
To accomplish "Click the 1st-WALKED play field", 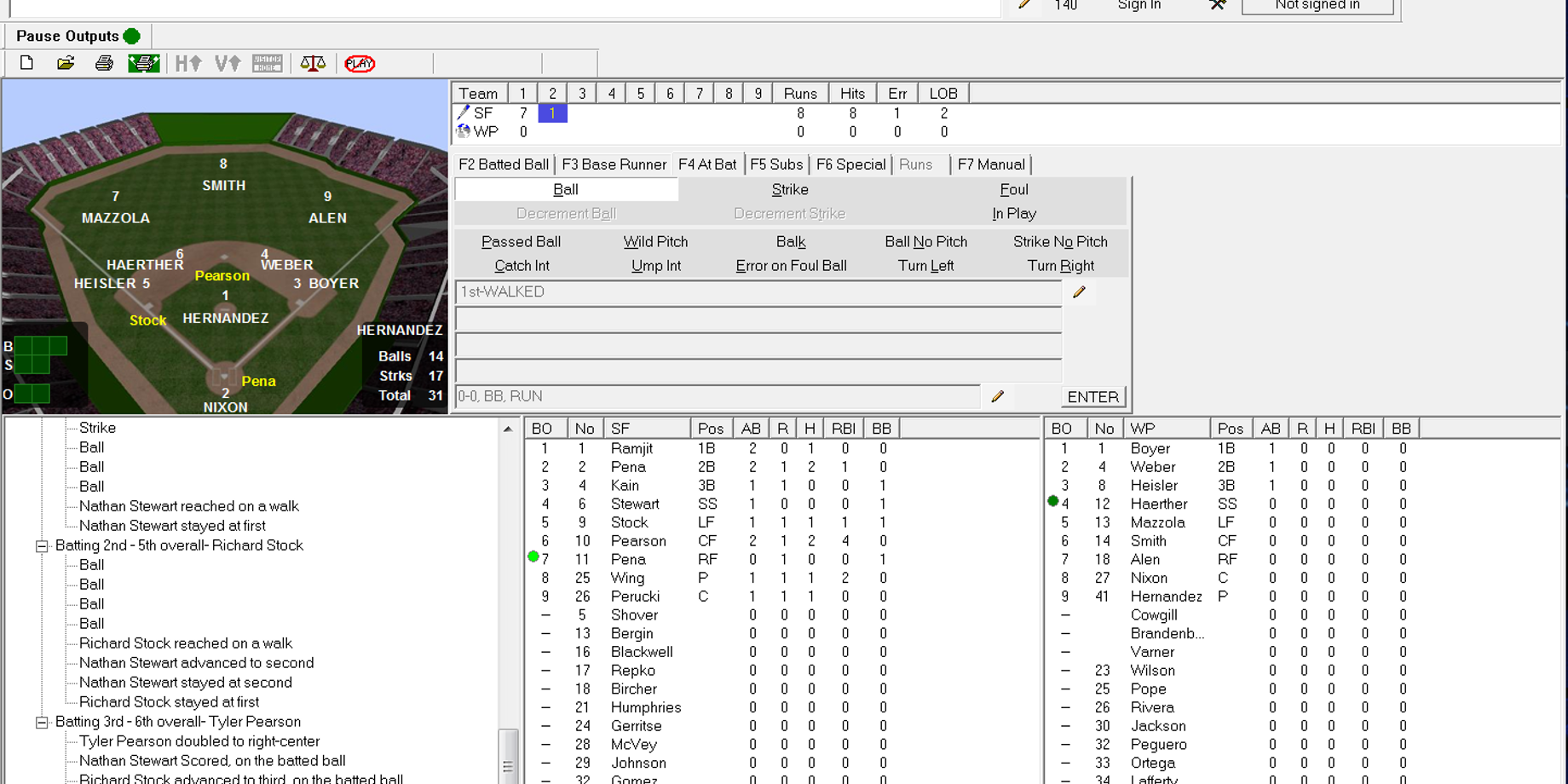I will coord(758,292).
